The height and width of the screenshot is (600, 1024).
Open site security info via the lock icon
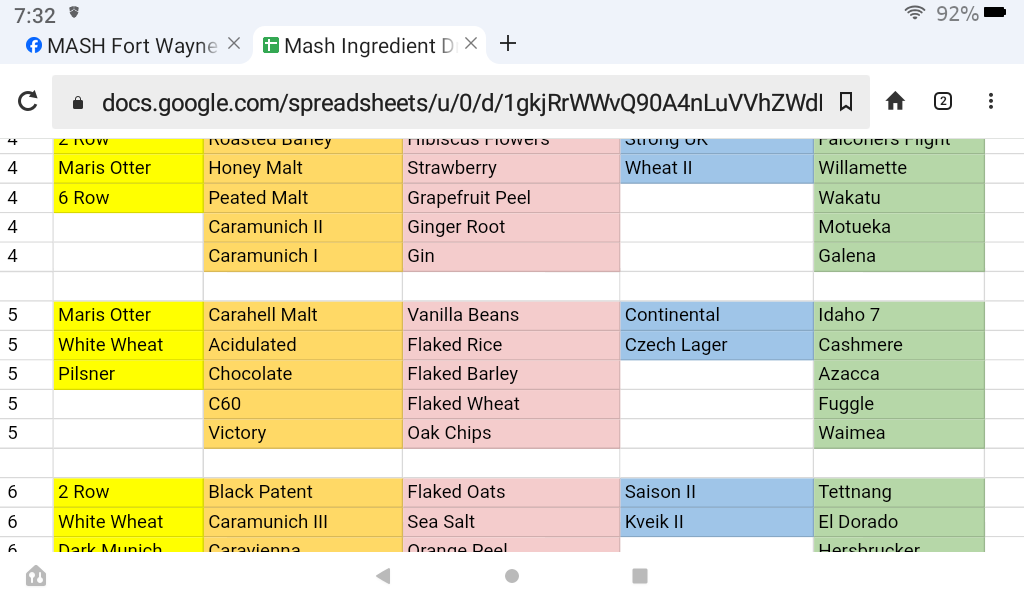[77, 101]
